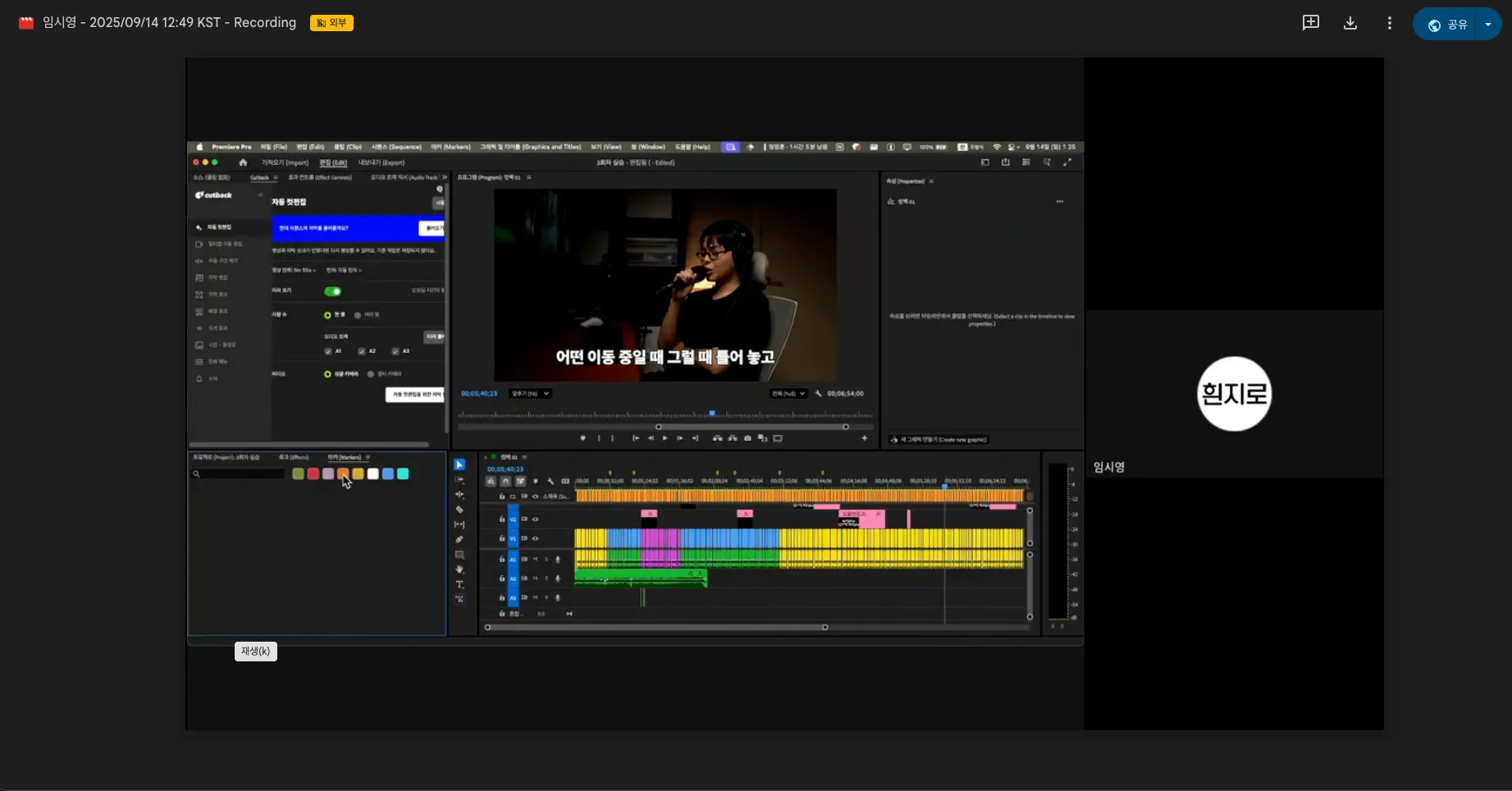Select the Rectangle tool in the tools panel
Viewport: 1512px width, 791px height.
point(459,555)
